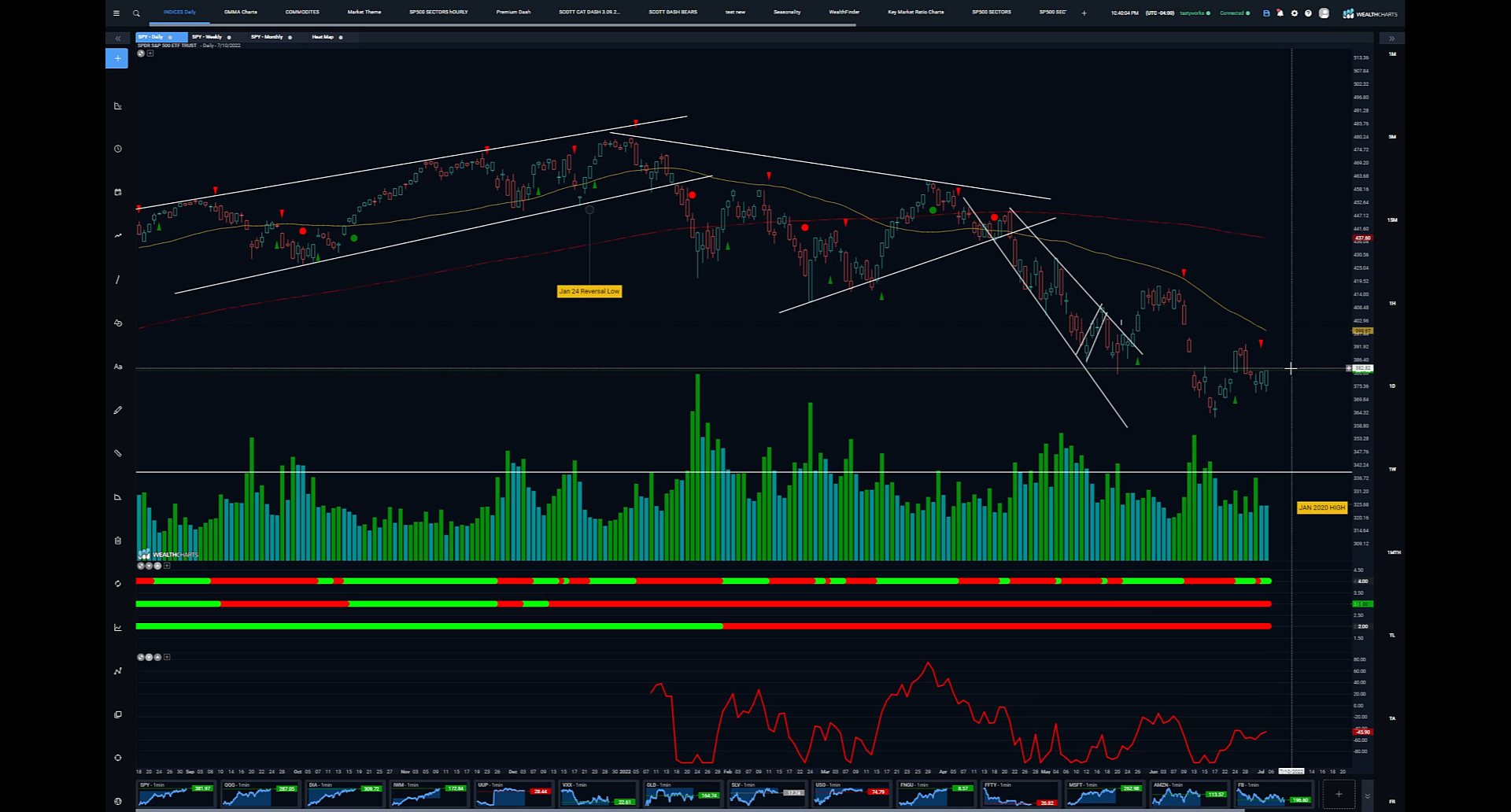This screenshot has width=1511, height=812.
Task: Select the ruler measure tool
Action: (x=118, y=453)
